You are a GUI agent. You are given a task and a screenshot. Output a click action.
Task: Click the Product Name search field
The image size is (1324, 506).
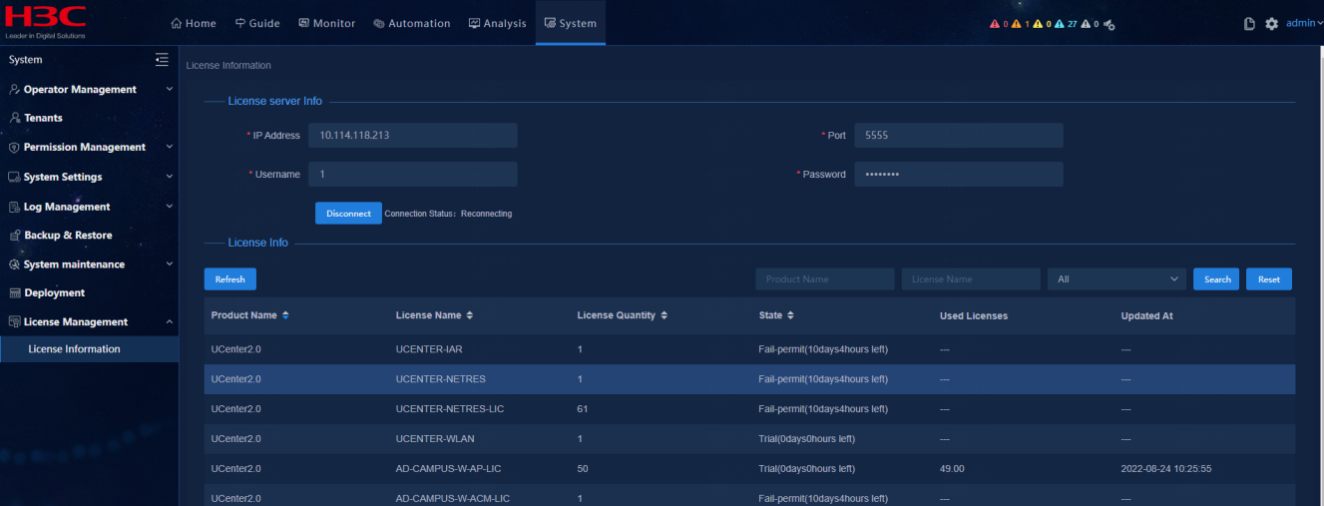(825, 279)
